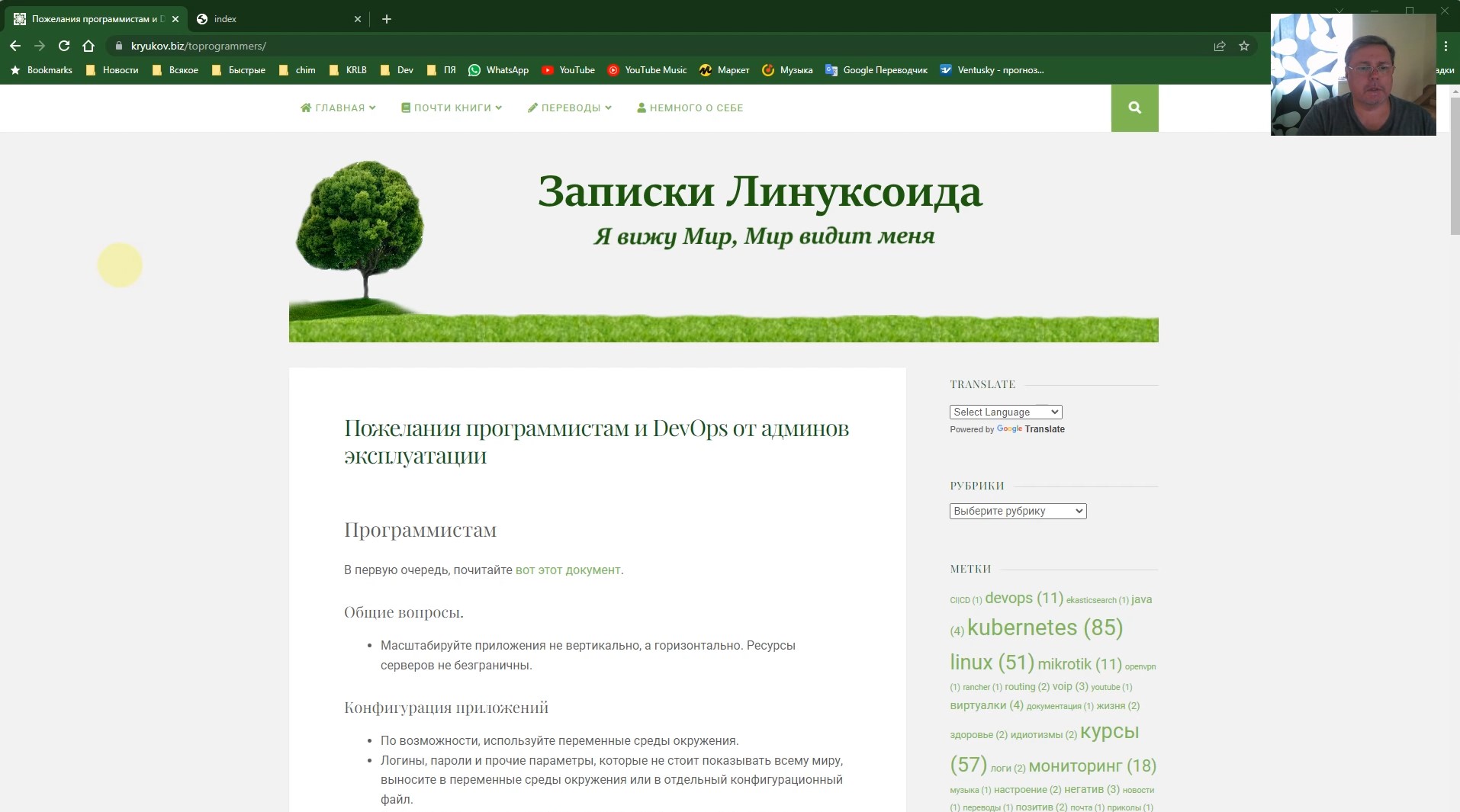1460x812 pixels.
Task: Open the Select Language dropdown
Action: [x=1006, y=412]
